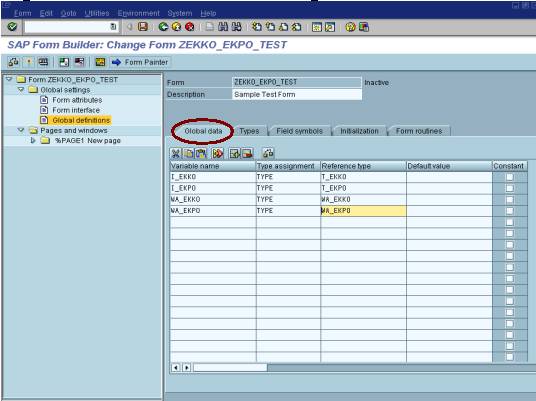Switch to the Global data tab

click(203, 131)
